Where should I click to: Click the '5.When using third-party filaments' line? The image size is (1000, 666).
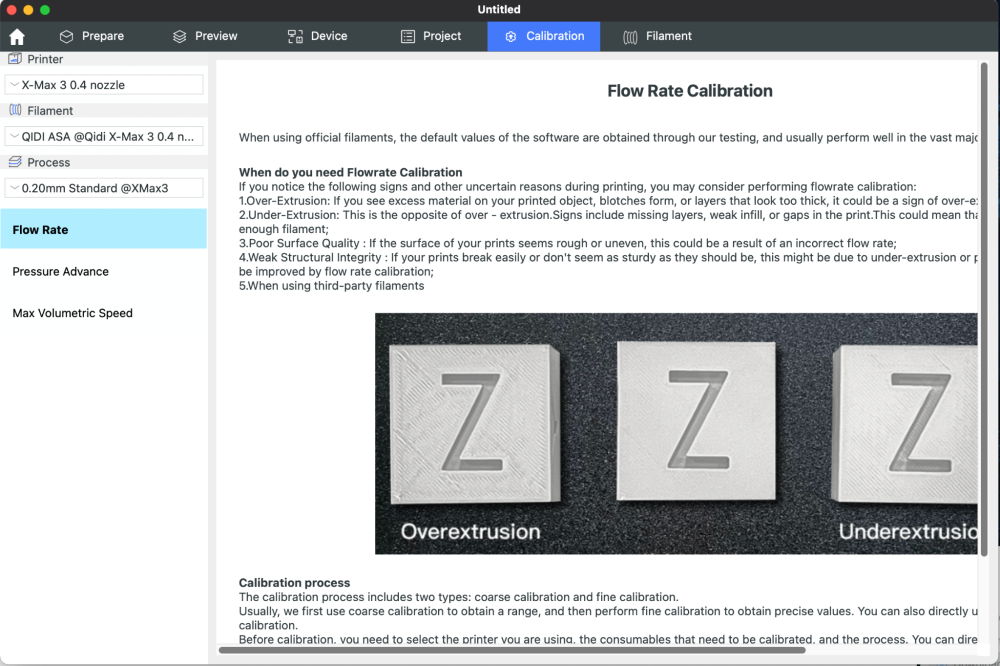pyautogui.click(x=331, y=286)
